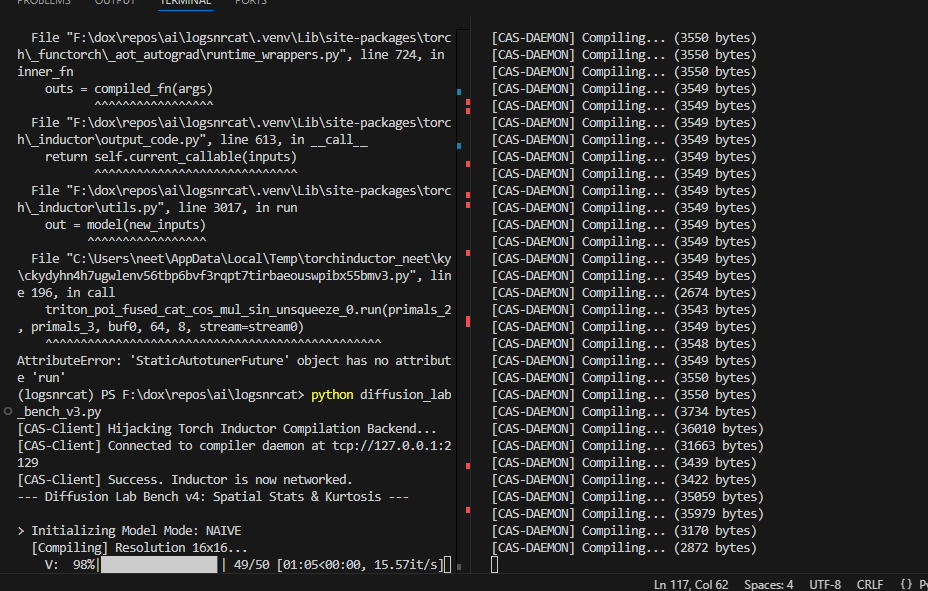Click the AttributeError 'StaticAutotunerFuture' message
This screenshot has width=928, height=591.
(x=234, y=369)
